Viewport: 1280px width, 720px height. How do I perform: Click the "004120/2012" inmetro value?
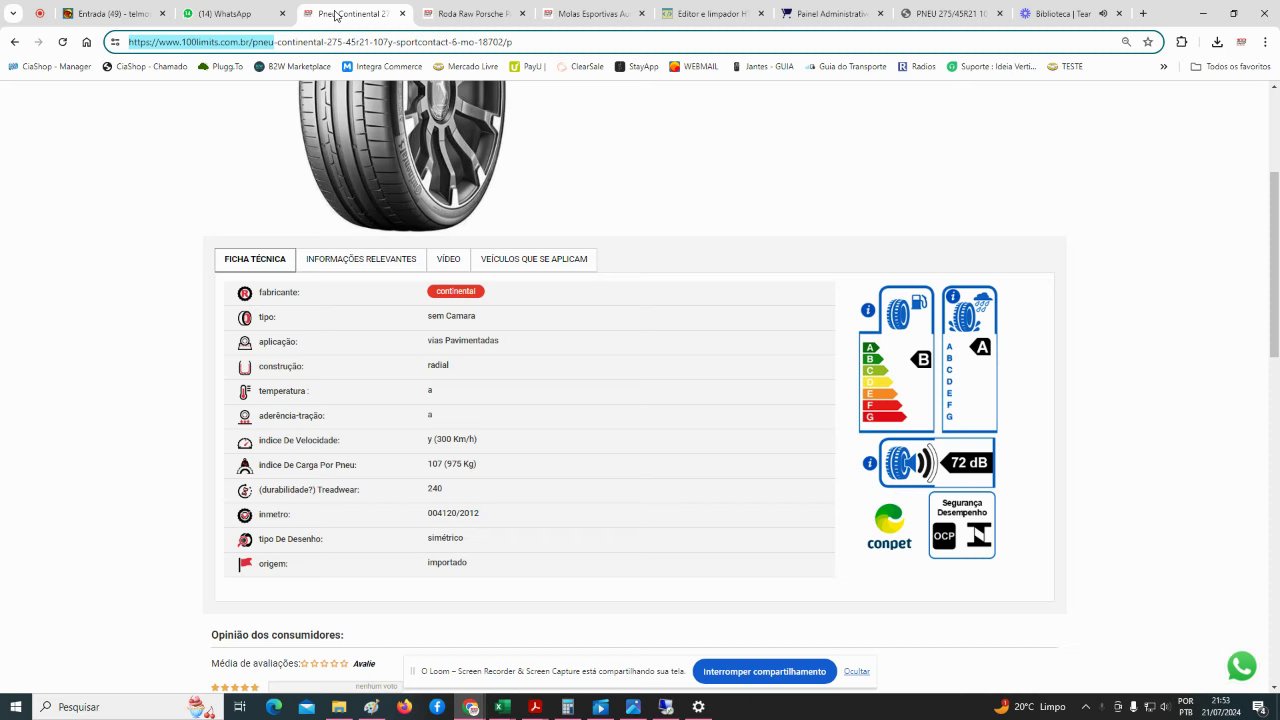(453, 514)
